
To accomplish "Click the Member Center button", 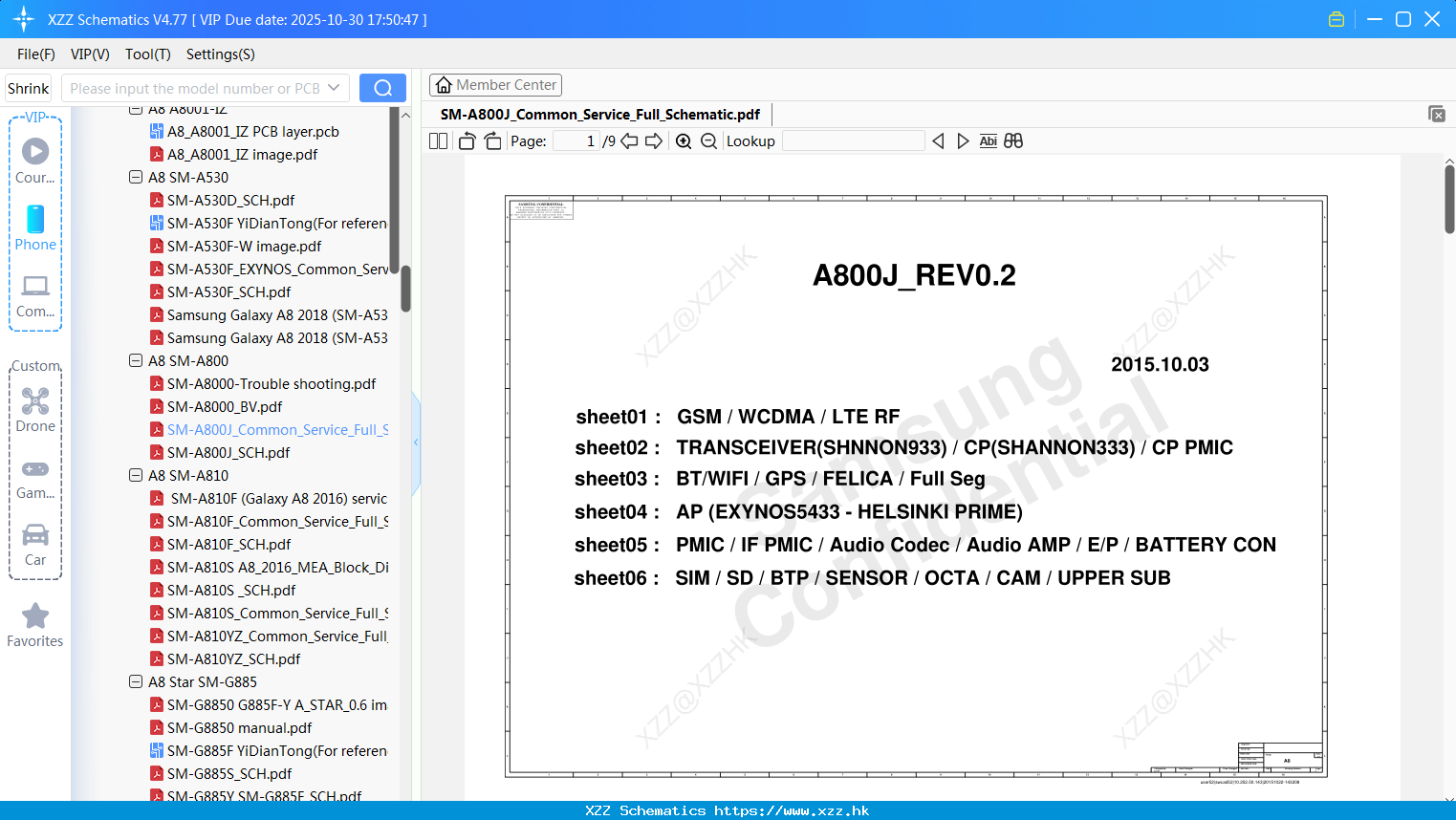I will tap(495, 84).
